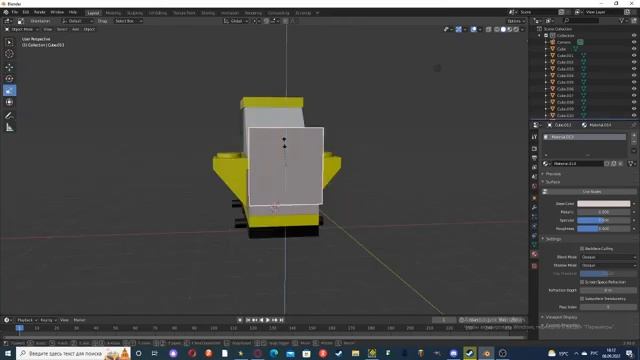Open the Tool properties tab icon

(534, 137)
